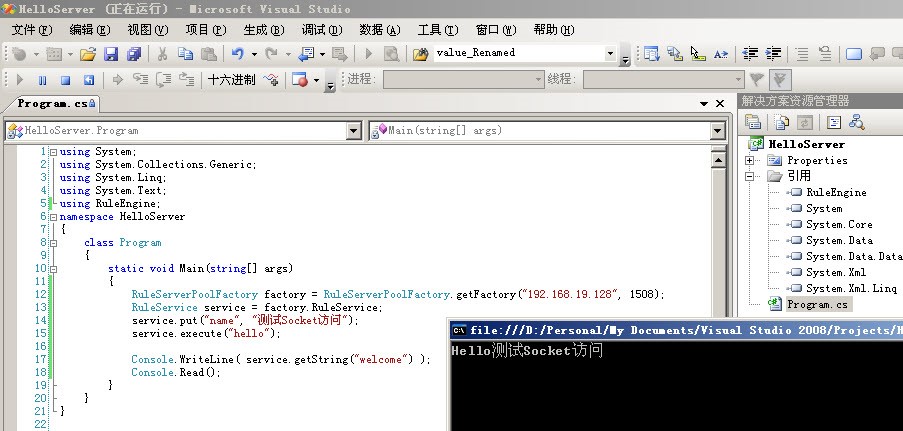Viewport: 903px width, 431px height.
Task: Click the console window title bar
Action: point(676,330)
